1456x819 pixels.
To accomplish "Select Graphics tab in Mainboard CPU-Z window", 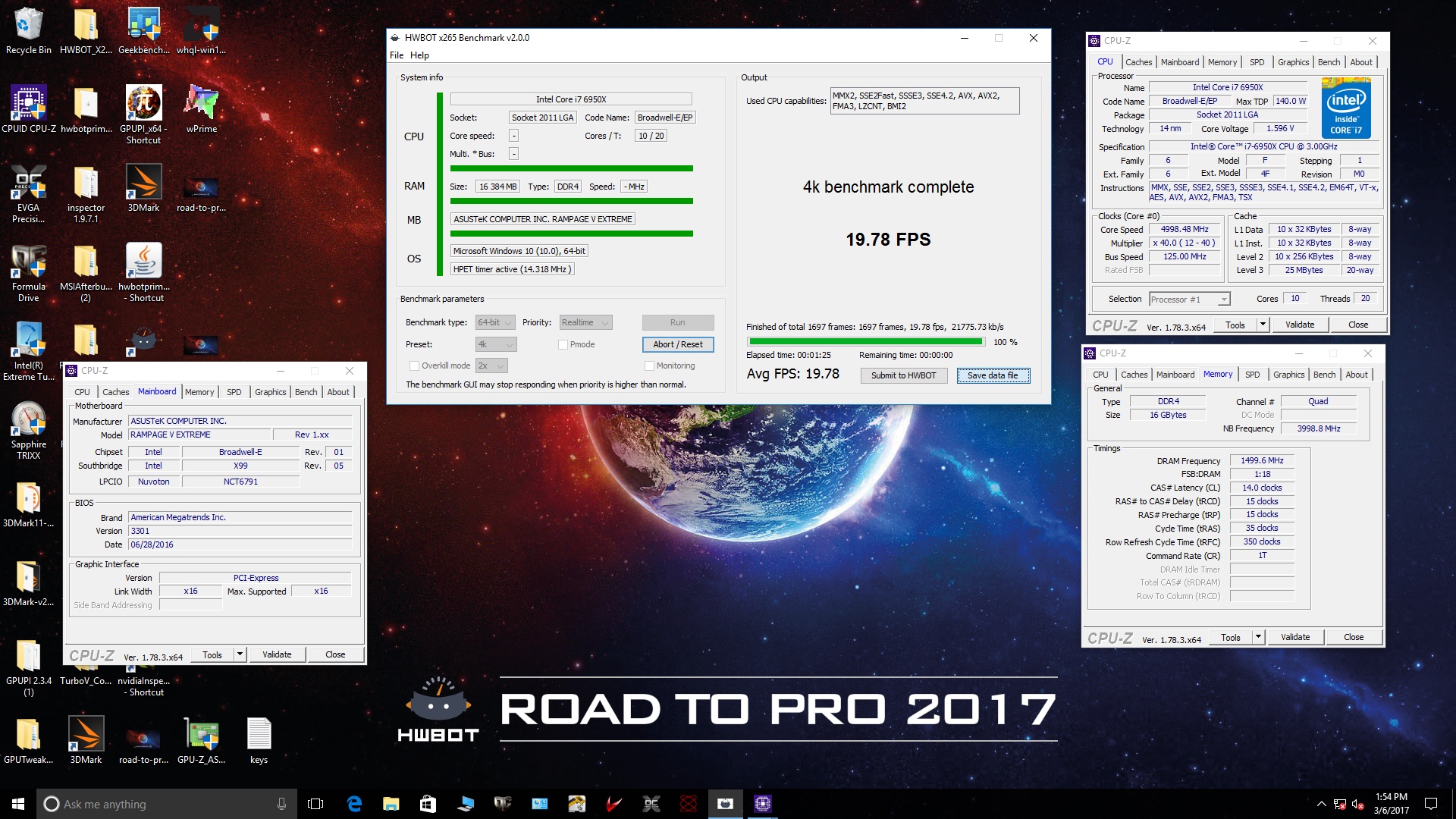I will point(270,392).
